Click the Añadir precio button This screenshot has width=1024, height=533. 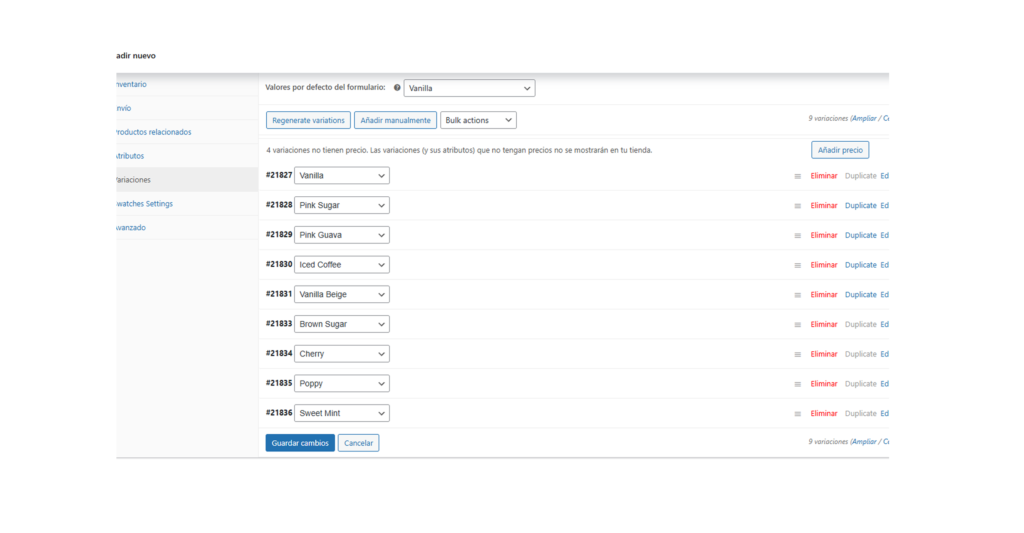839,150
